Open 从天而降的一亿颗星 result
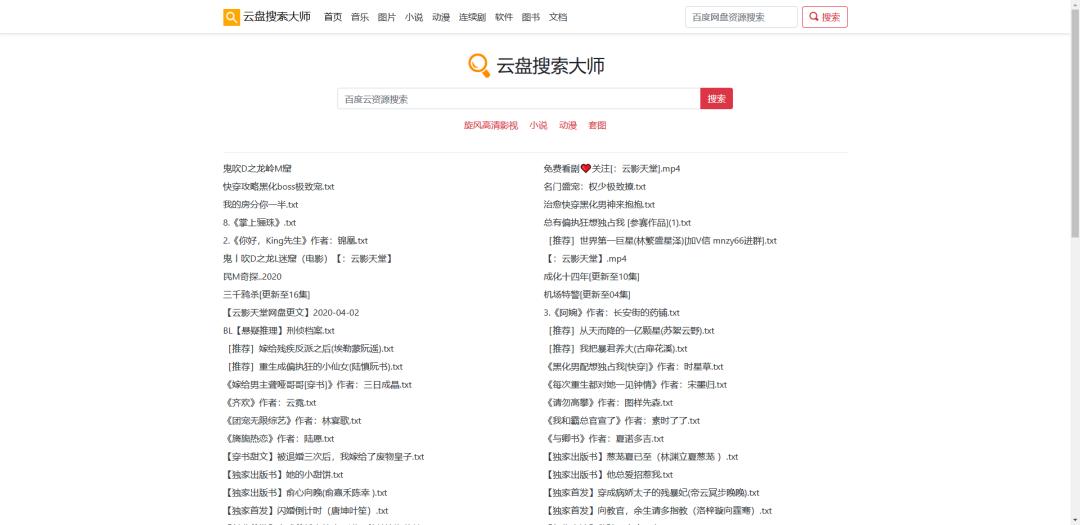The width and height of the screenshot is (1080, 525). coord(630,331)
